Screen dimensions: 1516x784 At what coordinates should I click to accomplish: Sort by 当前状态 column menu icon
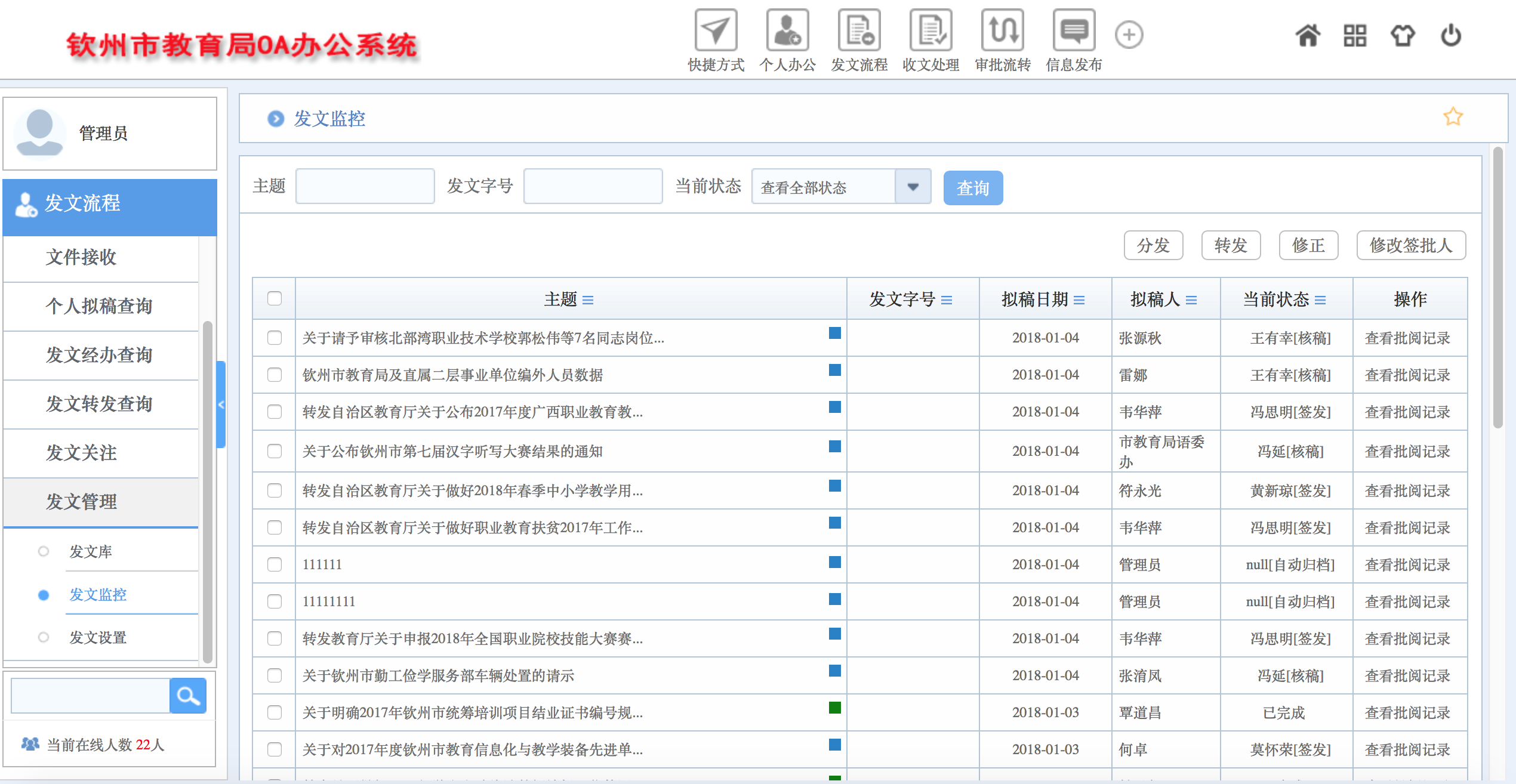[x=1320, y=300]
